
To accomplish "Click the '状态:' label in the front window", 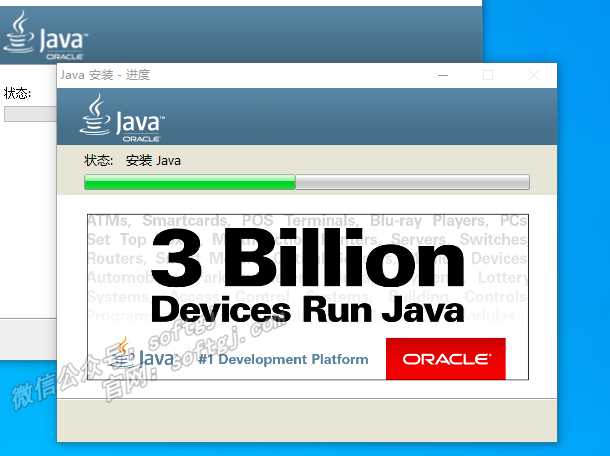I will pyautogui.click(x=98, y=161).
